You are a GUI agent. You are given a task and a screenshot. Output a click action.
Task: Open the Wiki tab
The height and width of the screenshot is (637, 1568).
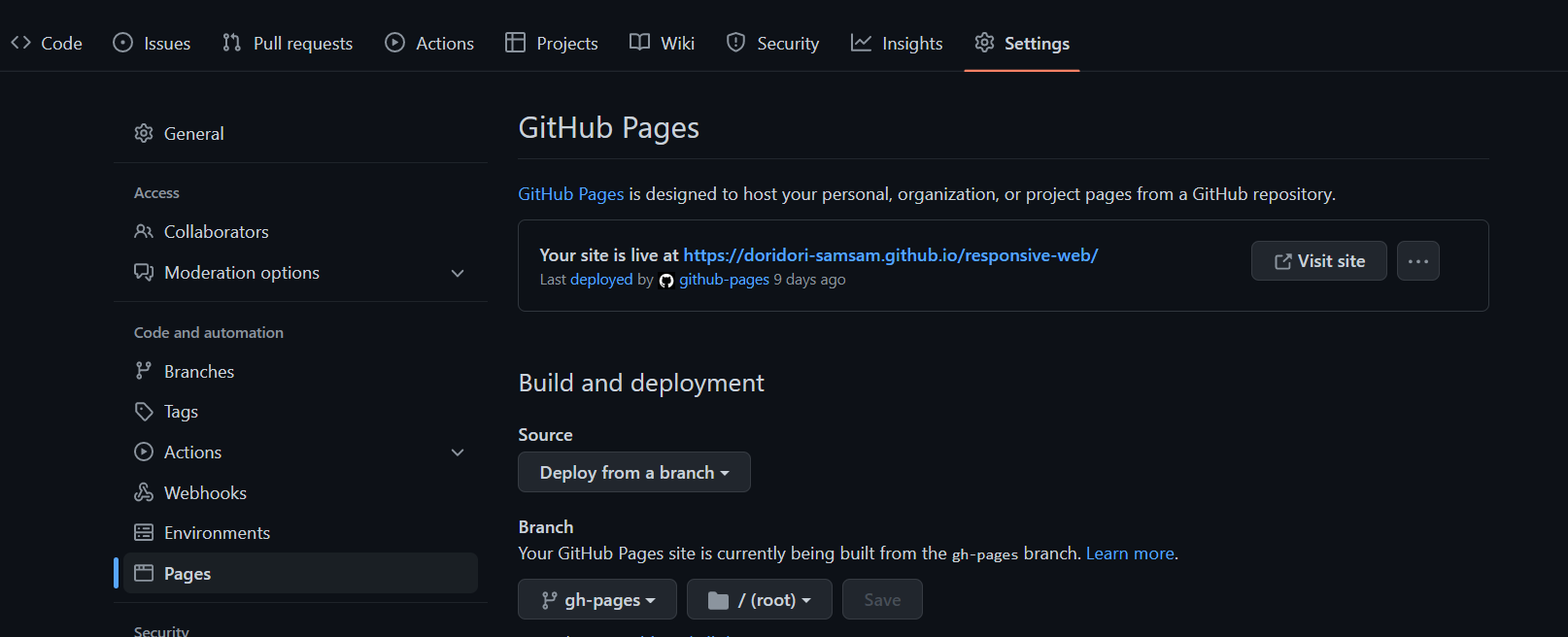(x=662, y=43)
